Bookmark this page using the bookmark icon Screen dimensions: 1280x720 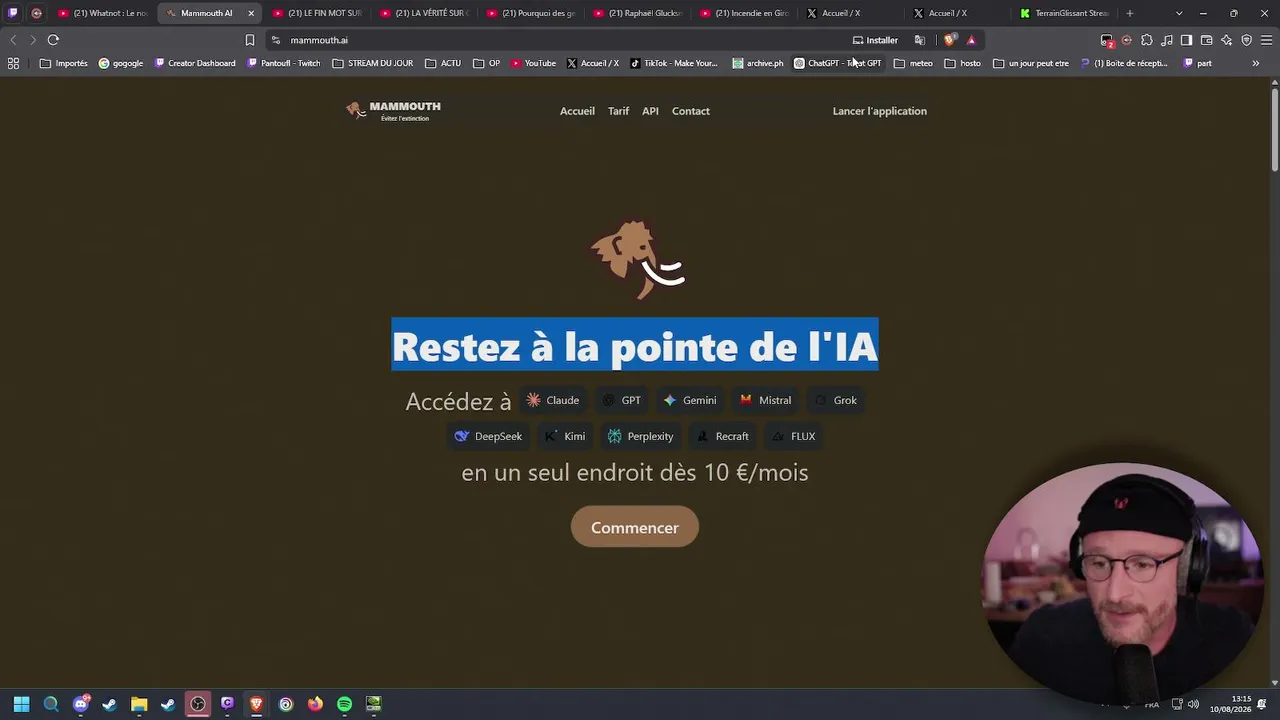coord(250,40)
